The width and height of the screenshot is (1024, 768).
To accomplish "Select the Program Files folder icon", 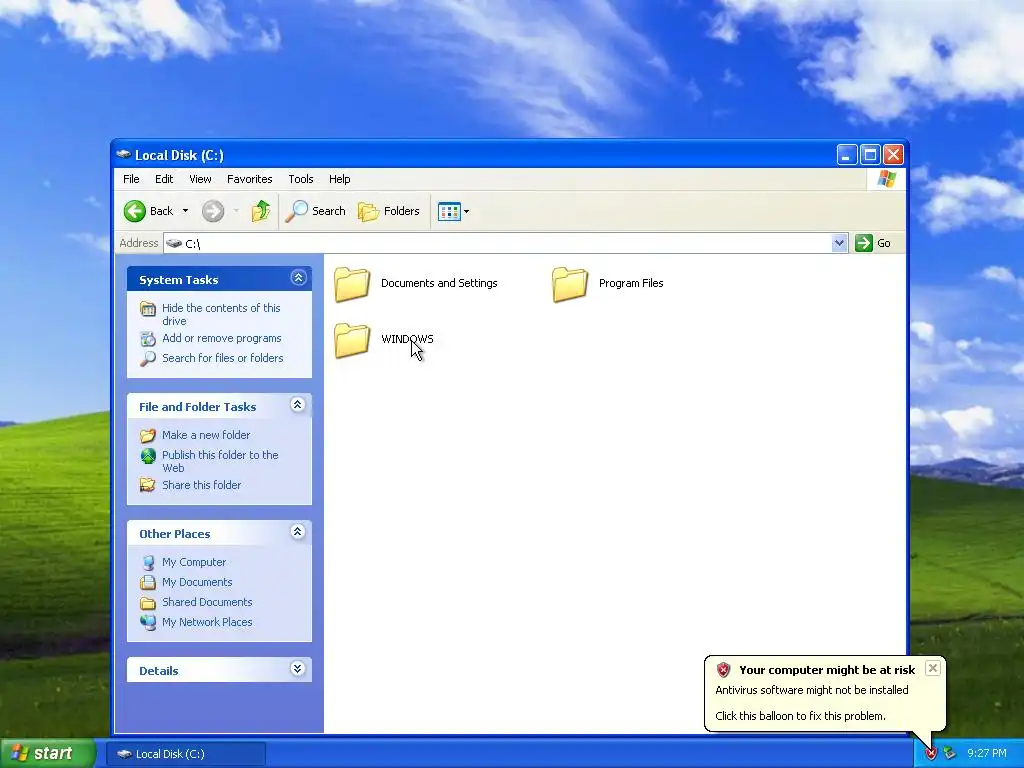I will 570,284.
